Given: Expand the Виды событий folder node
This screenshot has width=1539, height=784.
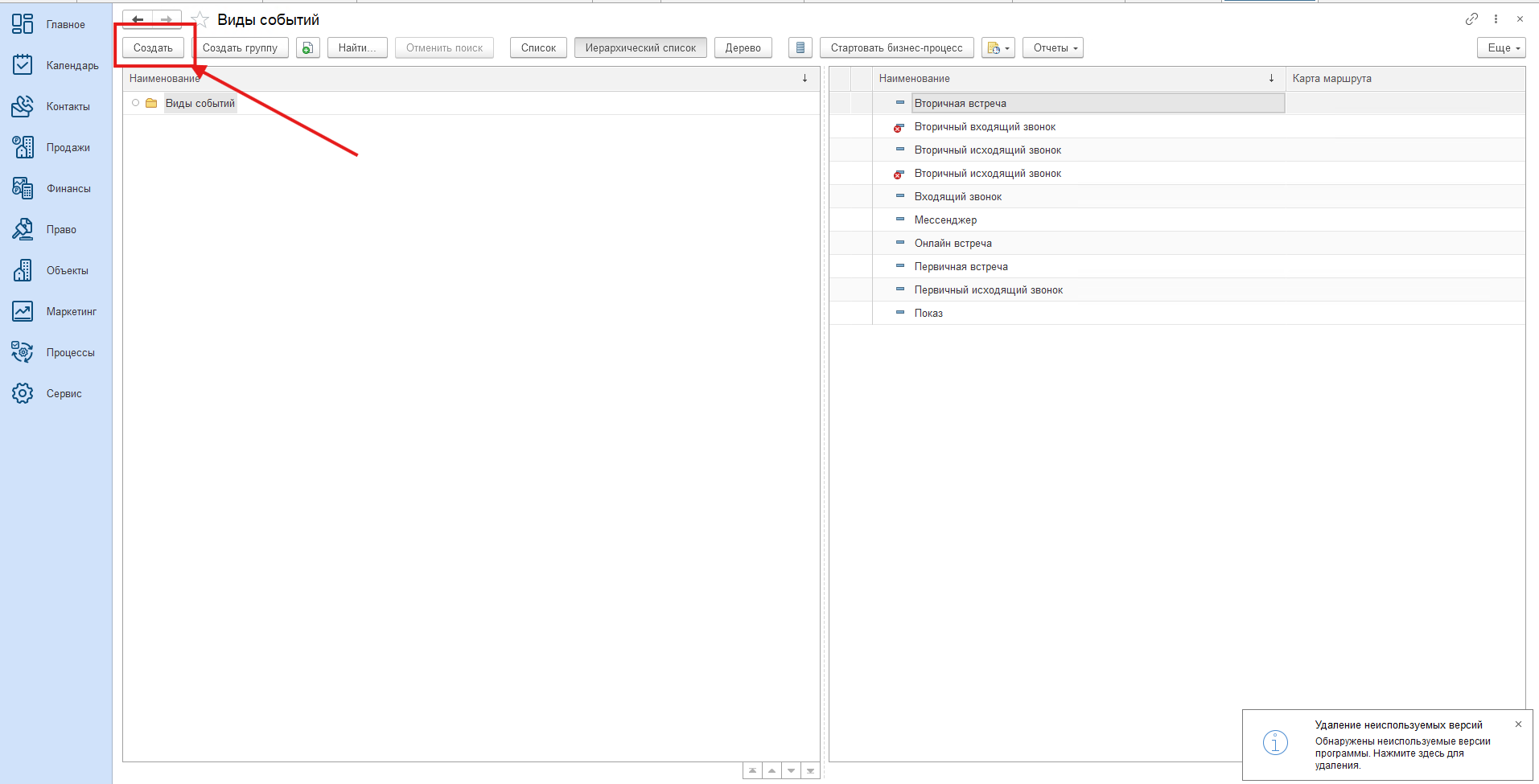Looking at the screenshot, I should point(136,103).
